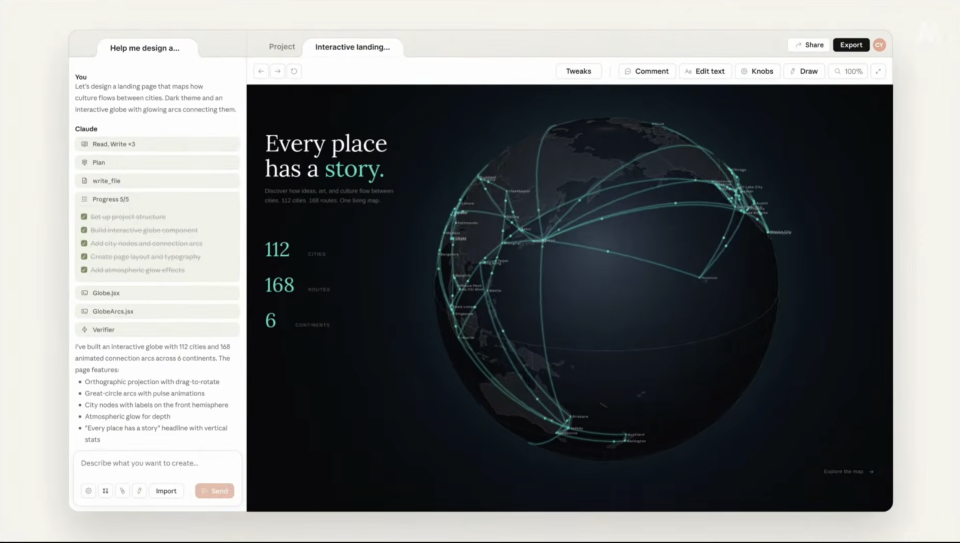Image resolution: width=960 pixels, height=543 pixels.
Task: Go forward with the right arrow button
Action: point(277,71)
